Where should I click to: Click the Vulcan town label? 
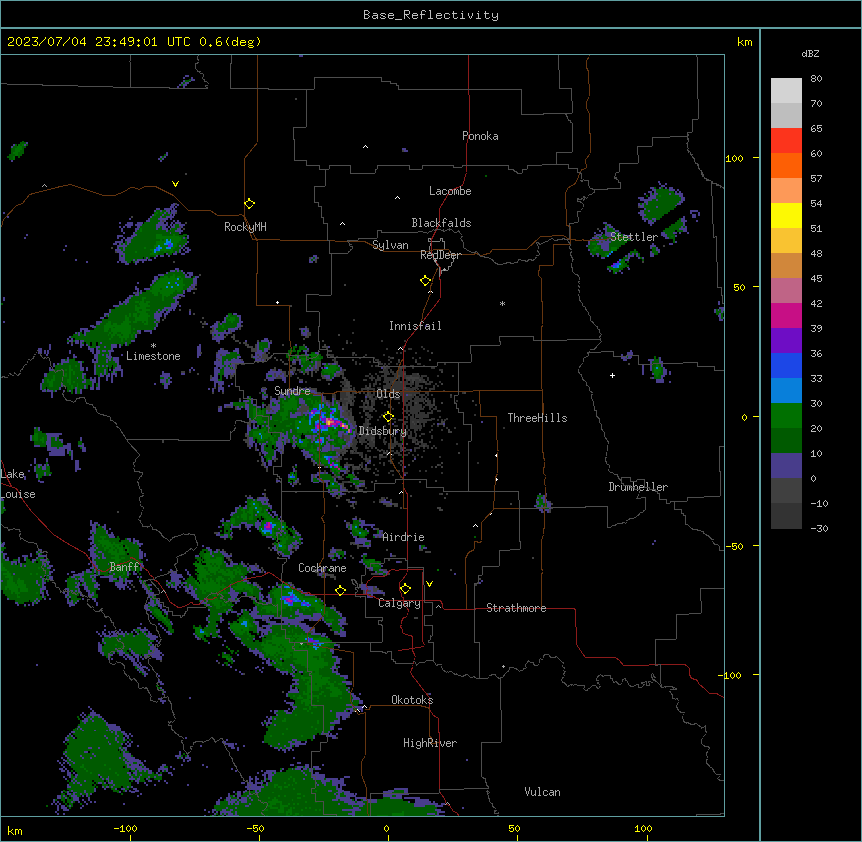[x=542, y=792]
